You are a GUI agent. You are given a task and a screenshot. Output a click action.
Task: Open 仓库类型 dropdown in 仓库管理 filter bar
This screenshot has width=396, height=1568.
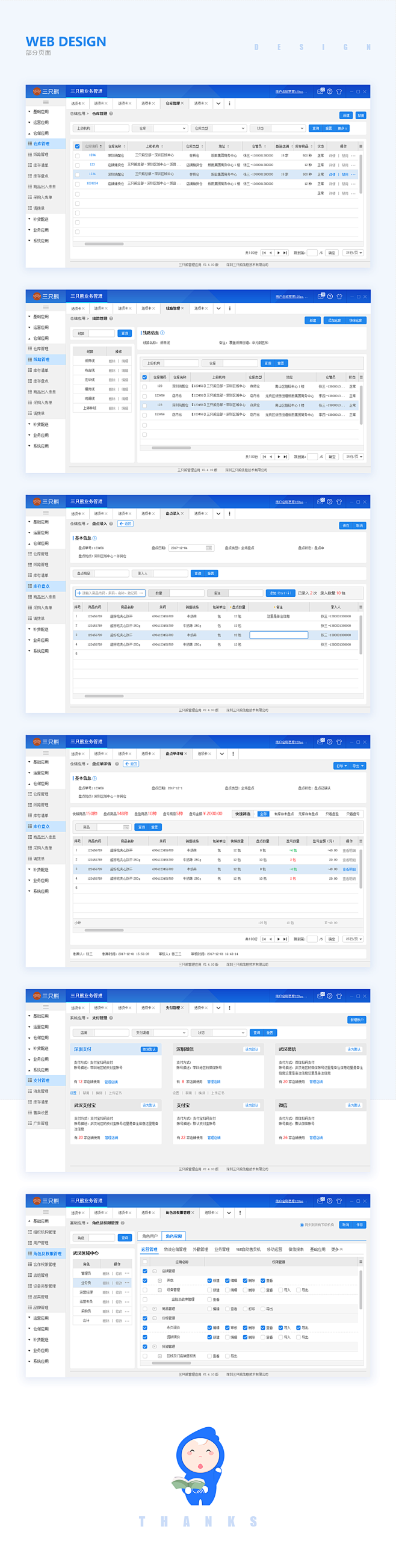coord(229,128)
